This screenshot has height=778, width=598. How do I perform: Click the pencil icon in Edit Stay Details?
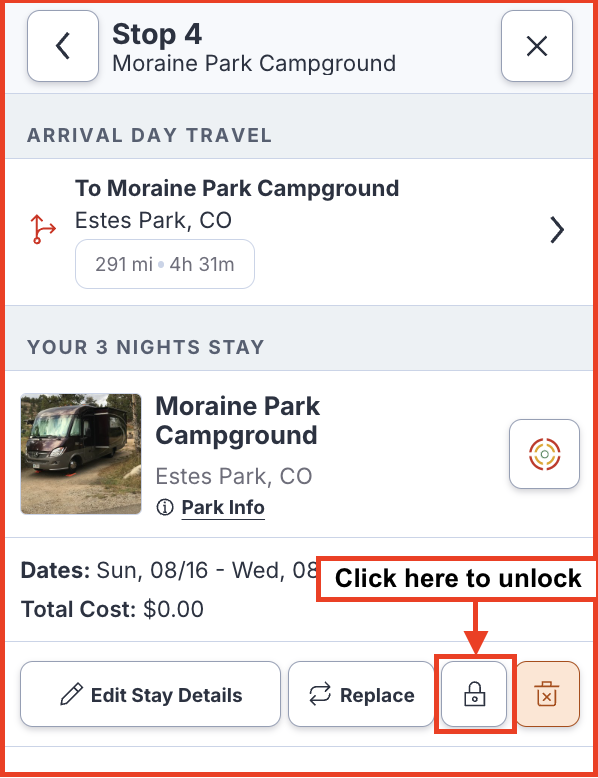click(71, 694)
